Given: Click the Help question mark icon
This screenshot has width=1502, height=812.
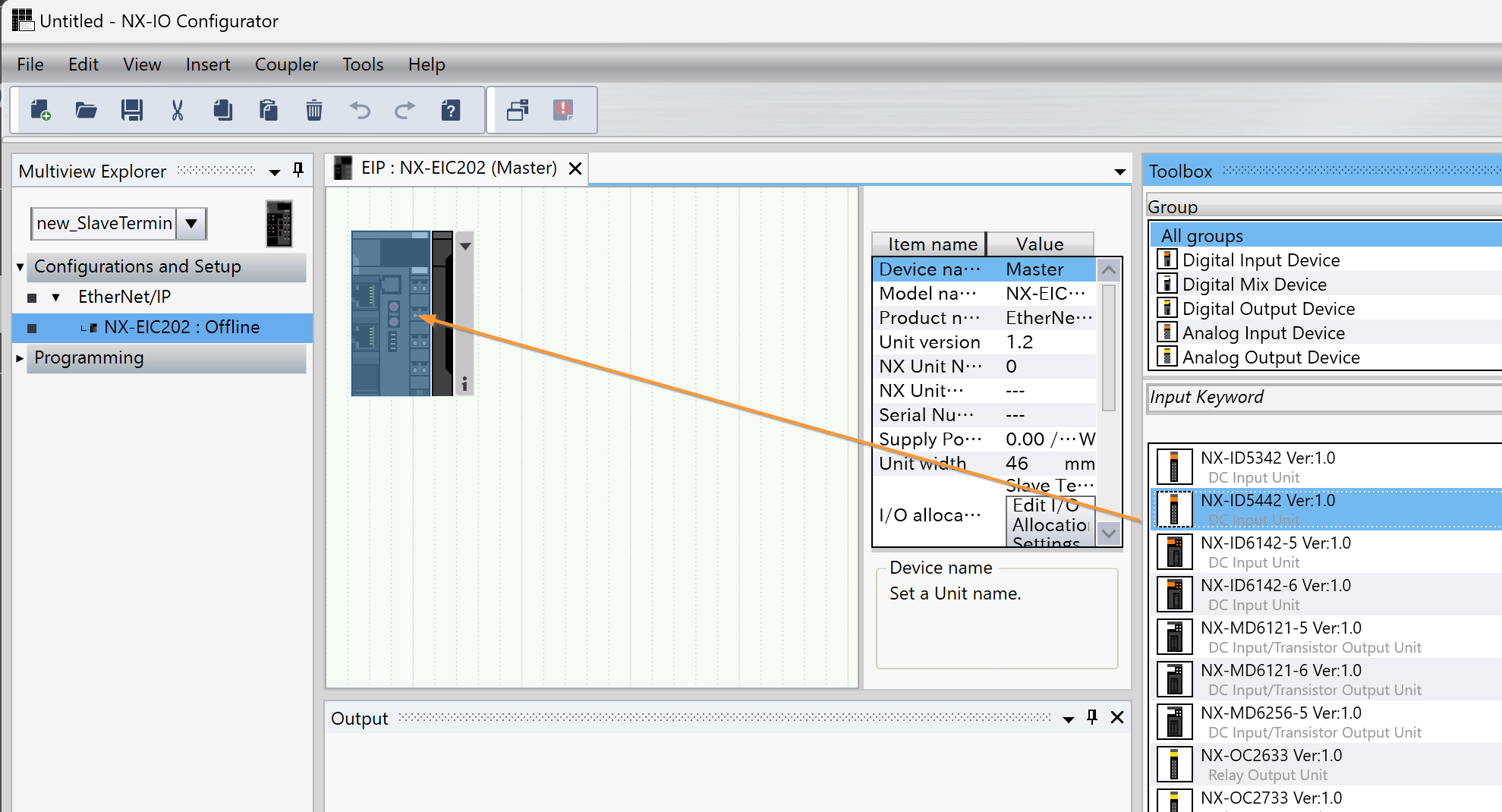Looking at the screenshot, I should click(x=451, y=111).
